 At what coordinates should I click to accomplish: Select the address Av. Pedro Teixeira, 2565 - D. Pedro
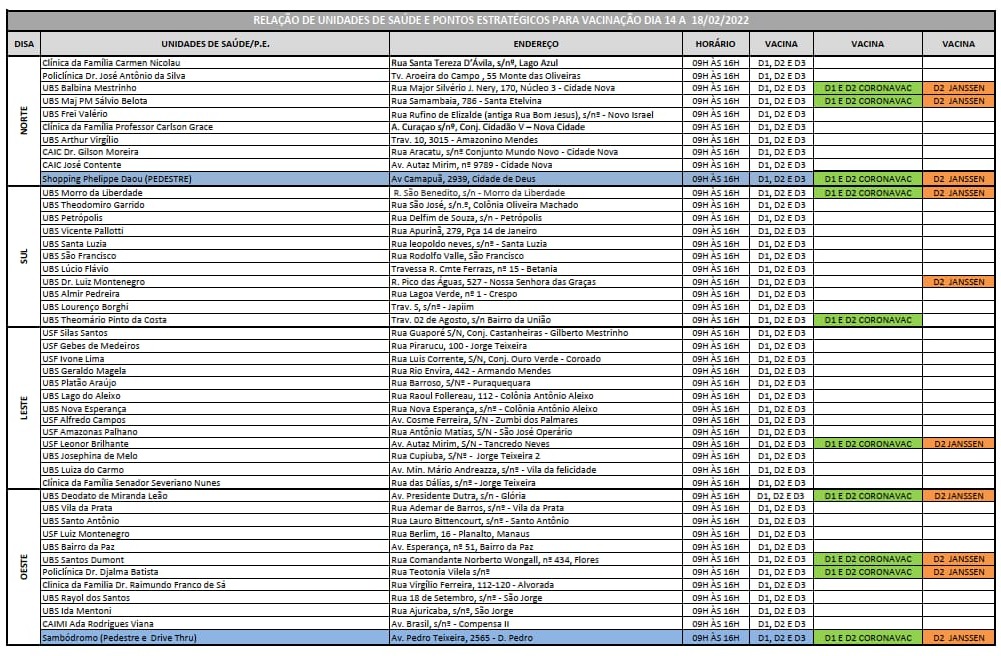535,637
